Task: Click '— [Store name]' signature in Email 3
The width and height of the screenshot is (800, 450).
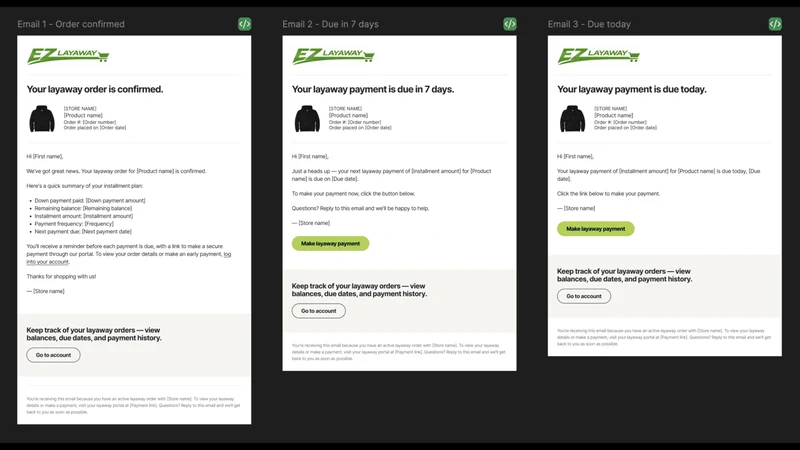Action: click(576, 208)
